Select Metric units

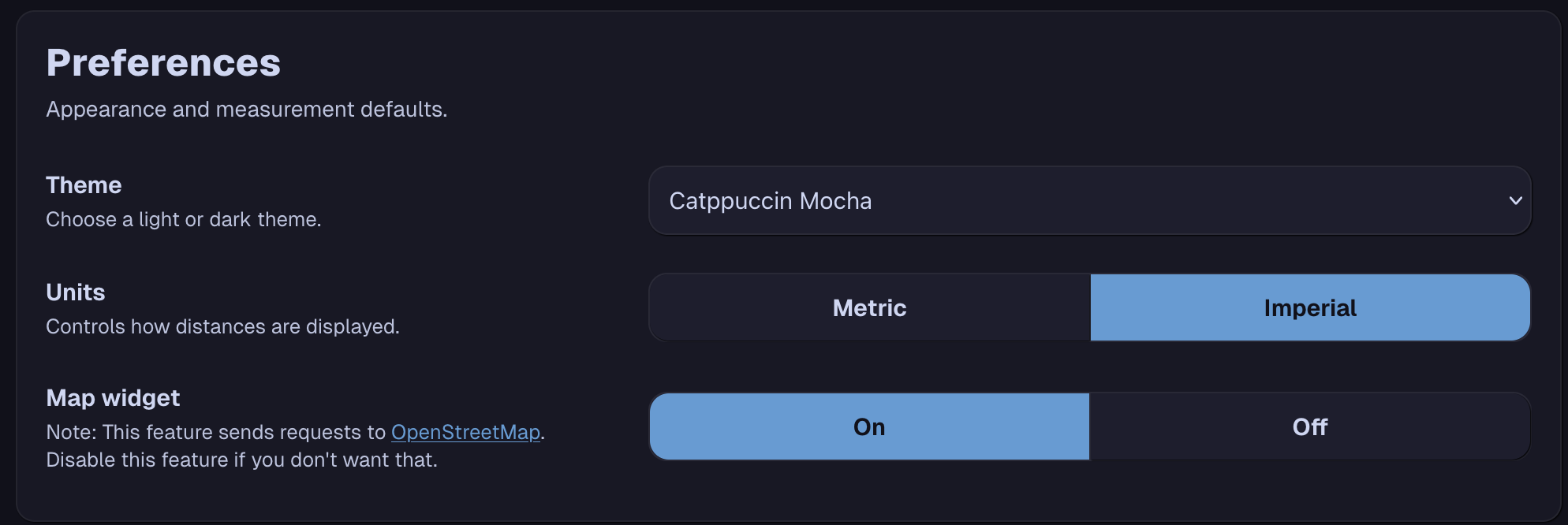(x=869, y=307)
